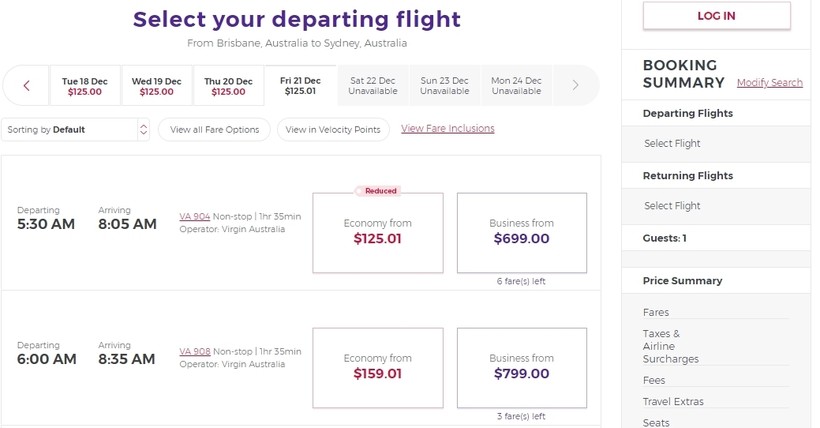The width and height of the screenshot is (820, 428).
Task: Select the Thu 20 Dec date tab
Action: point(229,86)
